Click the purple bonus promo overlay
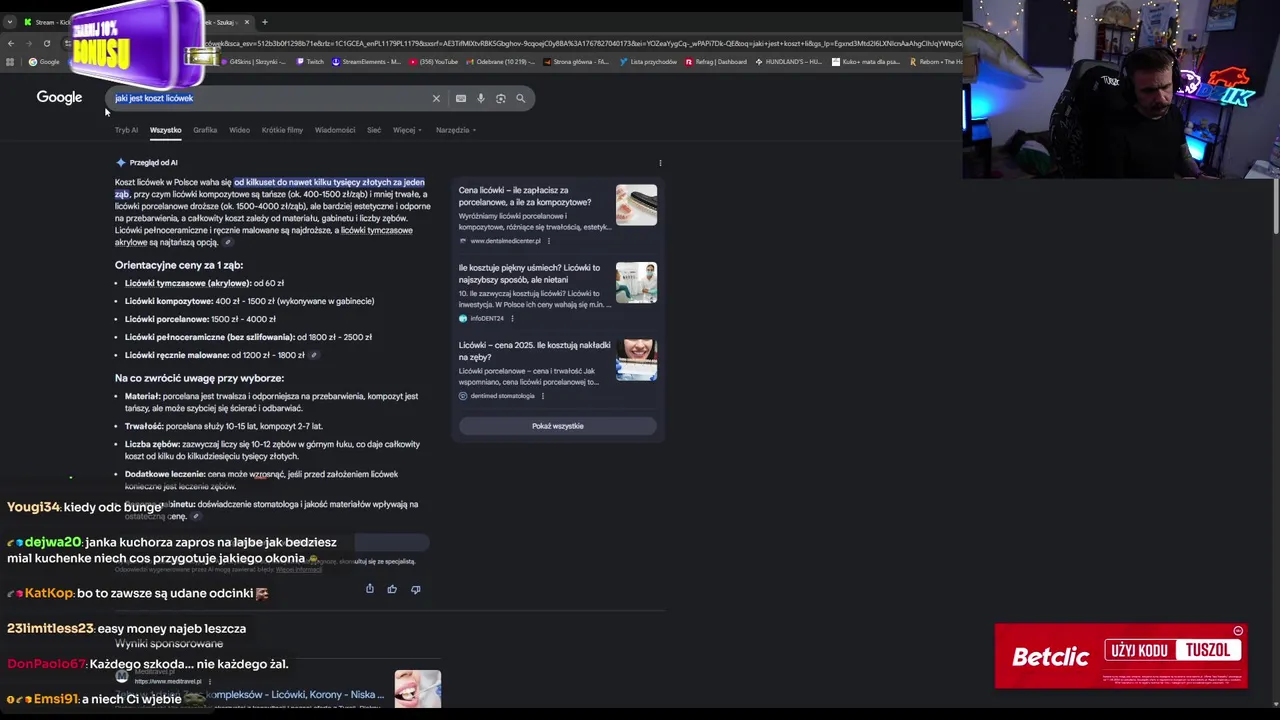The height and width of the screenshot is (720, 1280). (x=140, y=45)
